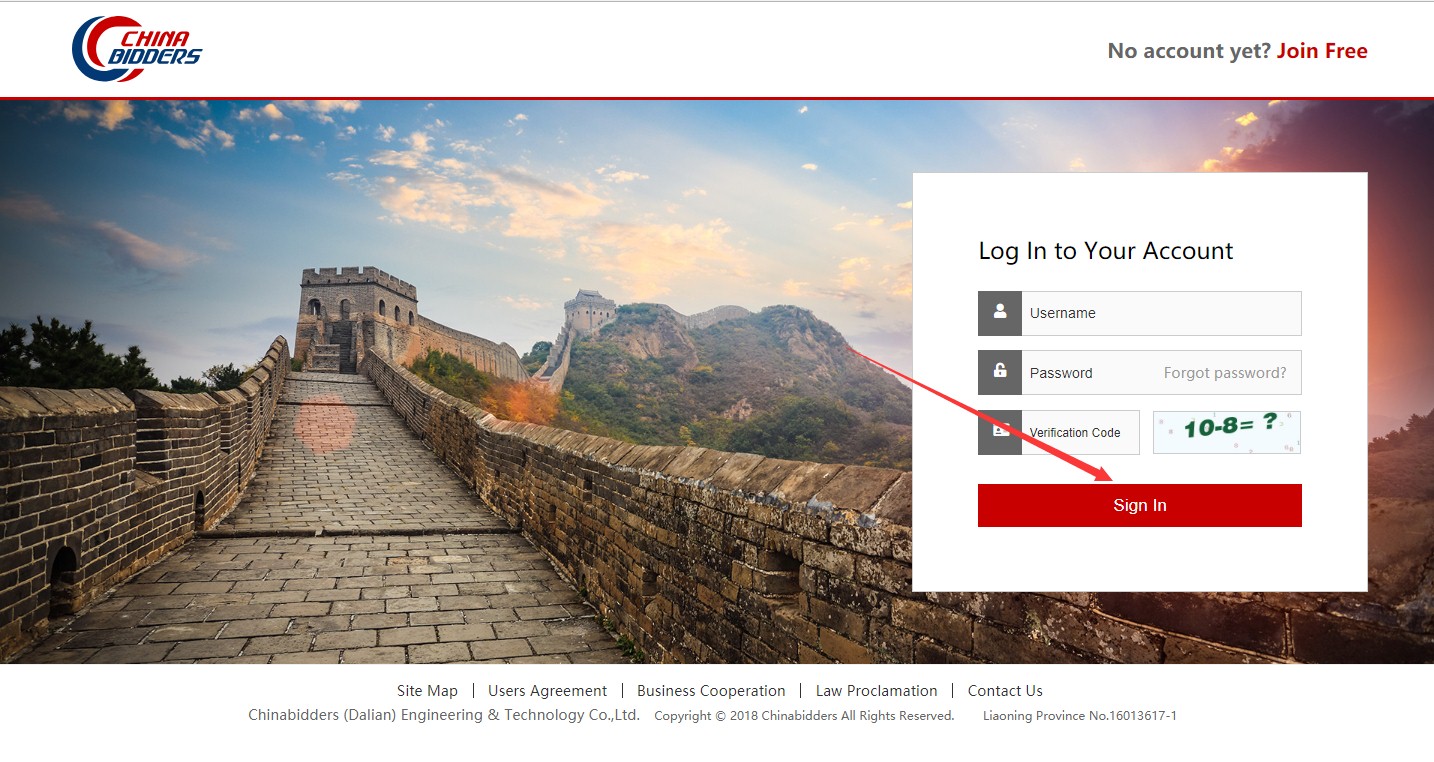Focus the Username input field

coord(1161,313)
